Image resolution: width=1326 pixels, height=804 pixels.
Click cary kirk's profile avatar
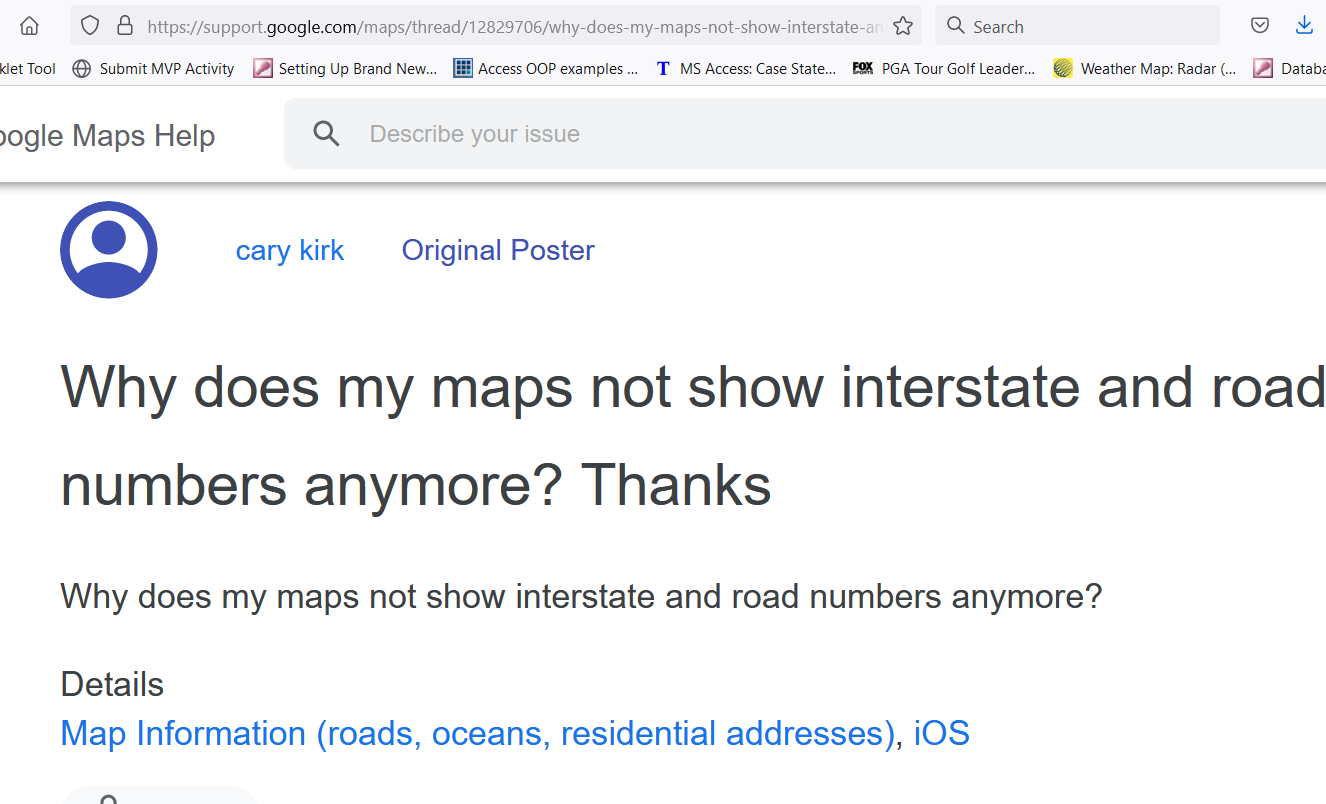tap(109, 250)
